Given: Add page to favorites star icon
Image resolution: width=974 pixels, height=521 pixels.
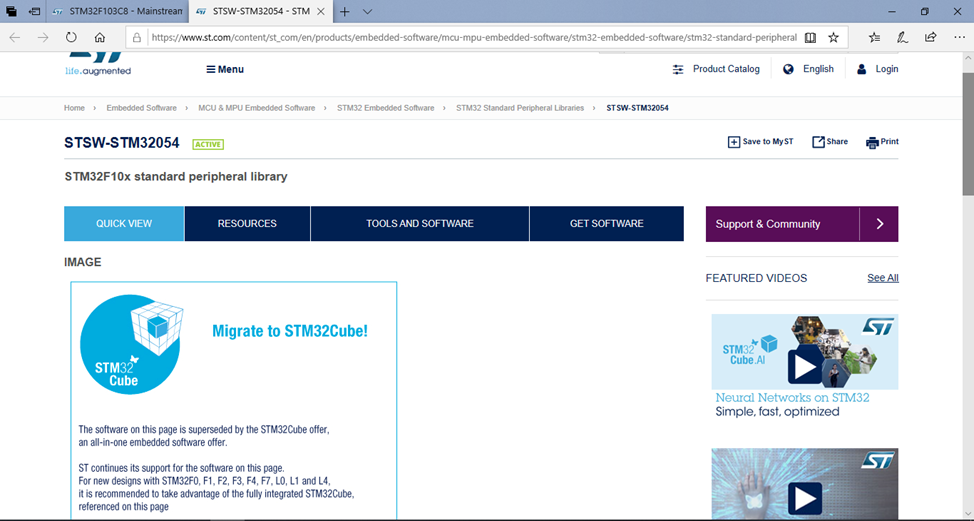Looking at the screenshot, I should tap(834, 37).
